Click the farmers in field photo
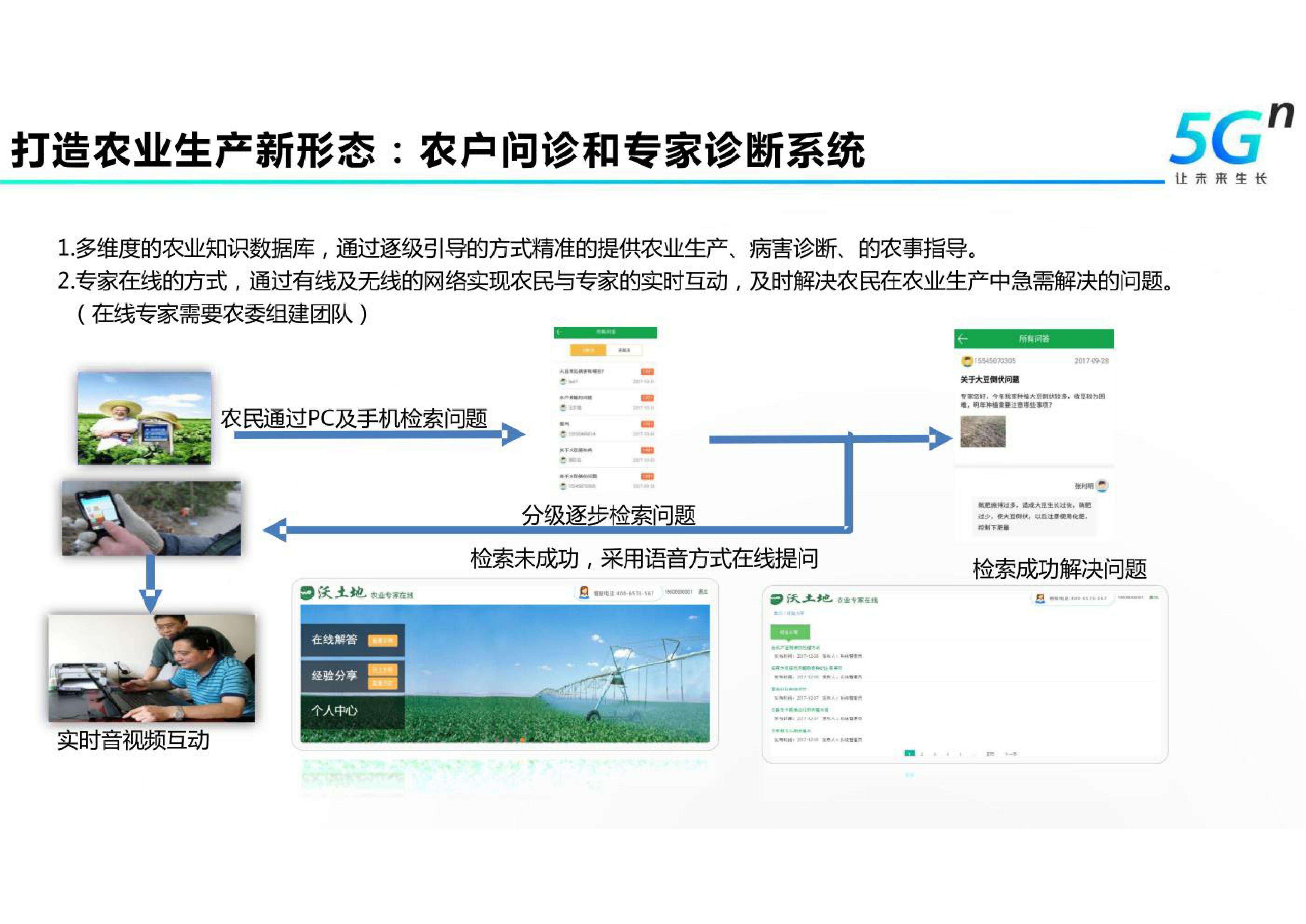Viewport: 1306px width, 924px height. pyautogui.click(x=144, y=418)
